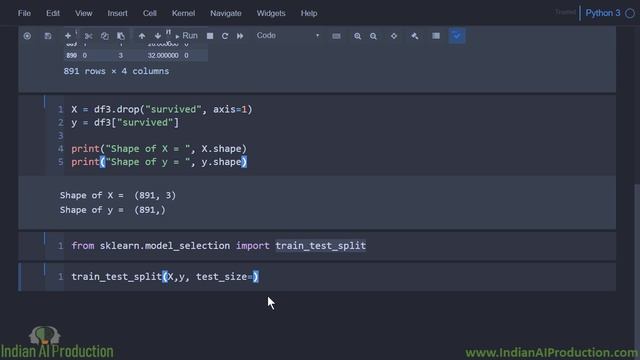Open the Navigate menu
640x360 pixels.
[226, 13]
